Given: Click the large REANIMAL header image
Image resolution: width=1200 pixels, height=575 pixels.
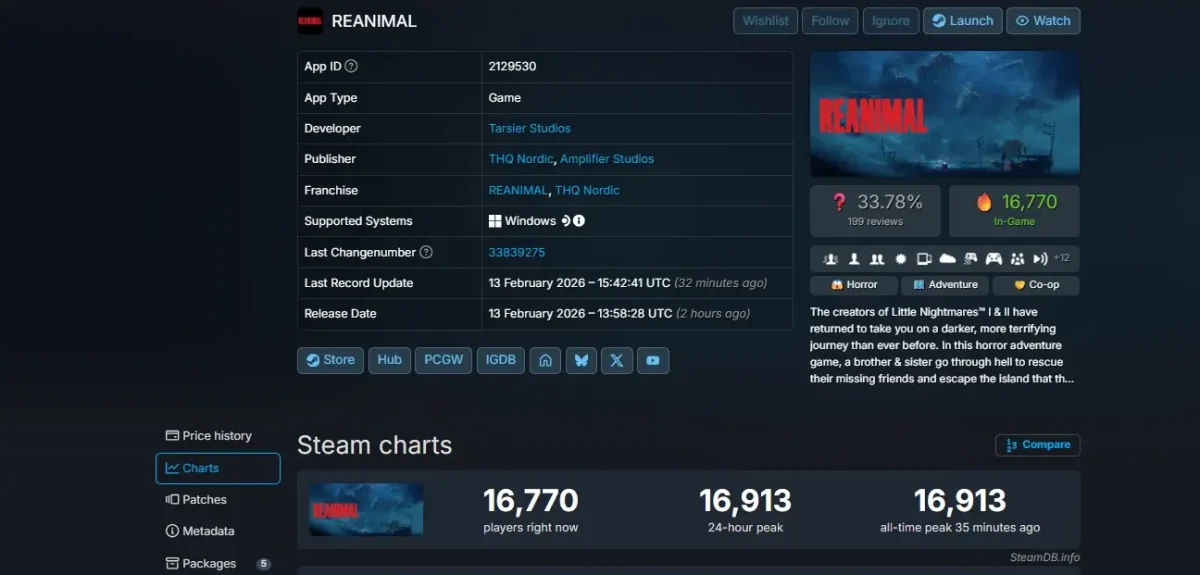Looking at the screenshot, I should click(x=945, y=114).
